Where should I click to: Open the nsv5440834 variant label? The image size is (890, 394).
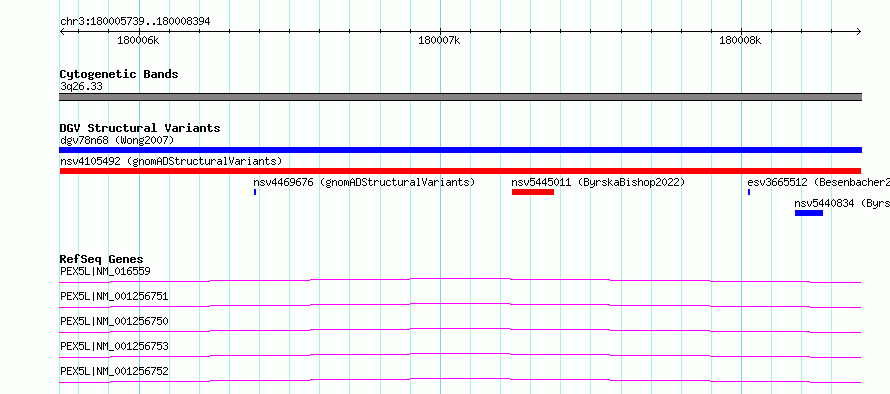842,203
